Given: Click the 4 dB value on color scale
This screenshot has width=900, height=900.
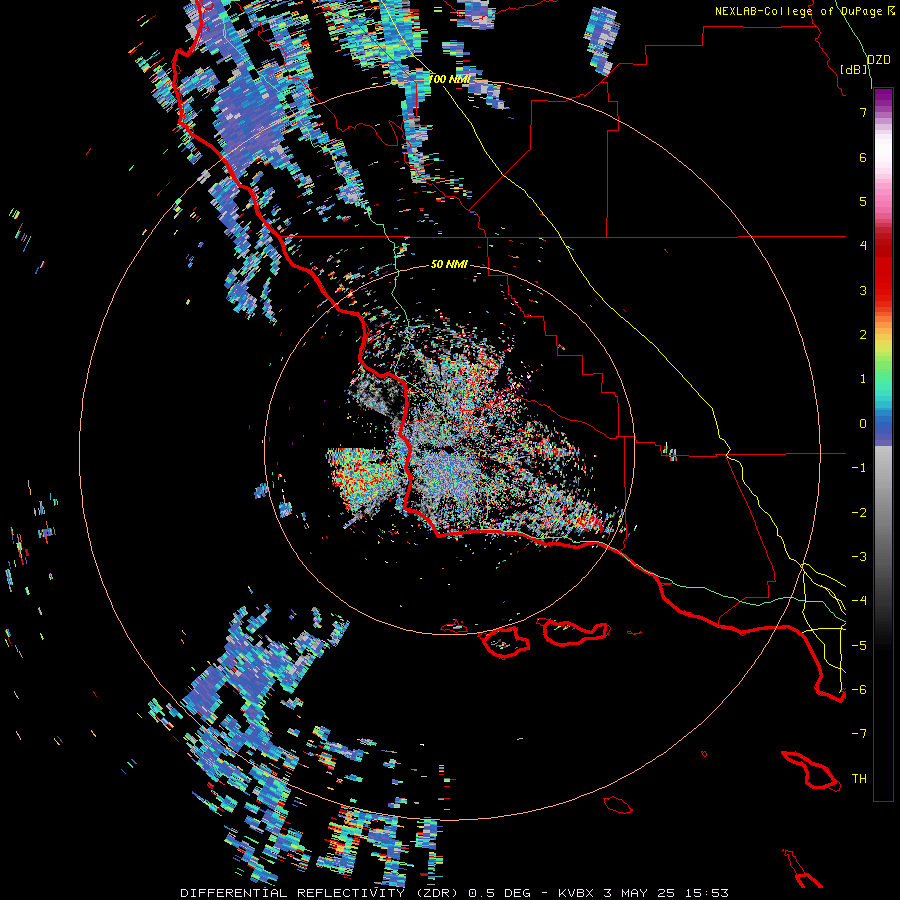Looking at the screenshot, I should (x=863, y=246).
